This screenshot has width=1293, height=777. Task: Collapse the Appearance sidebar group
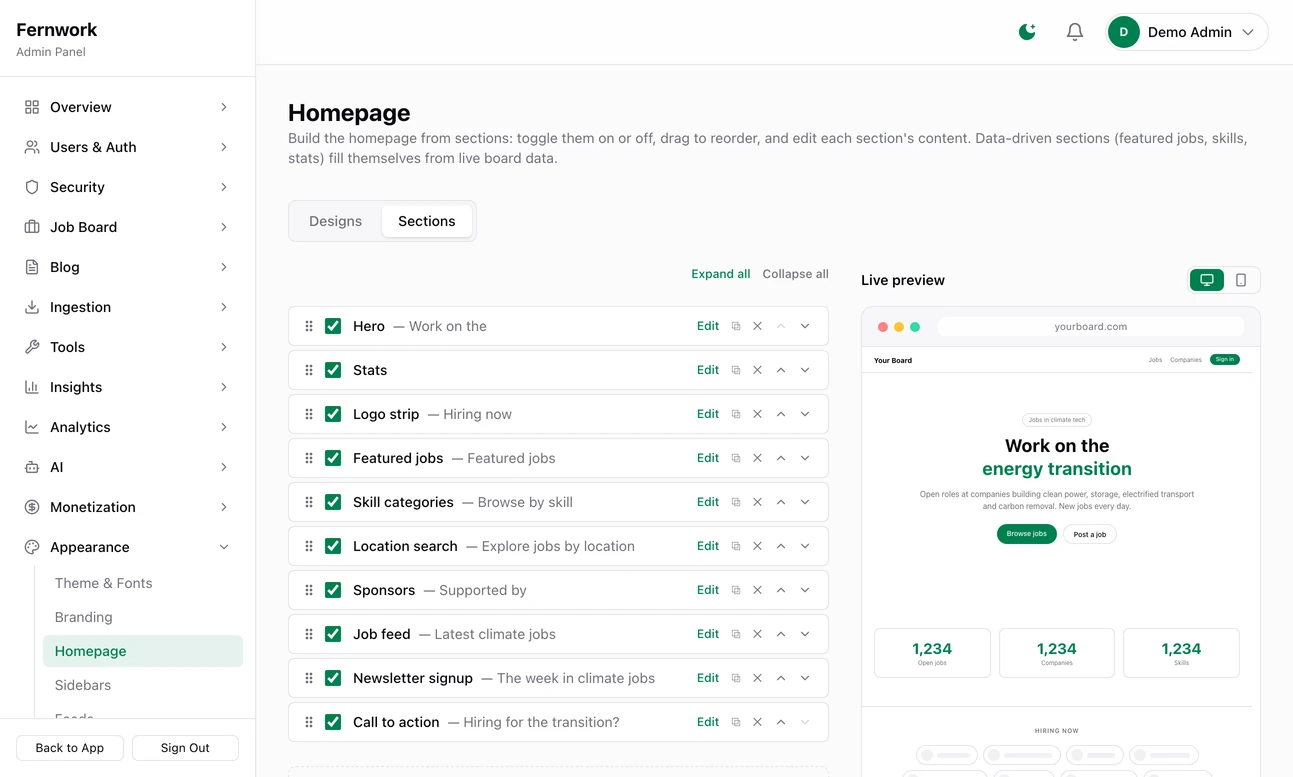pyautogui.click(x=127, y=547)
